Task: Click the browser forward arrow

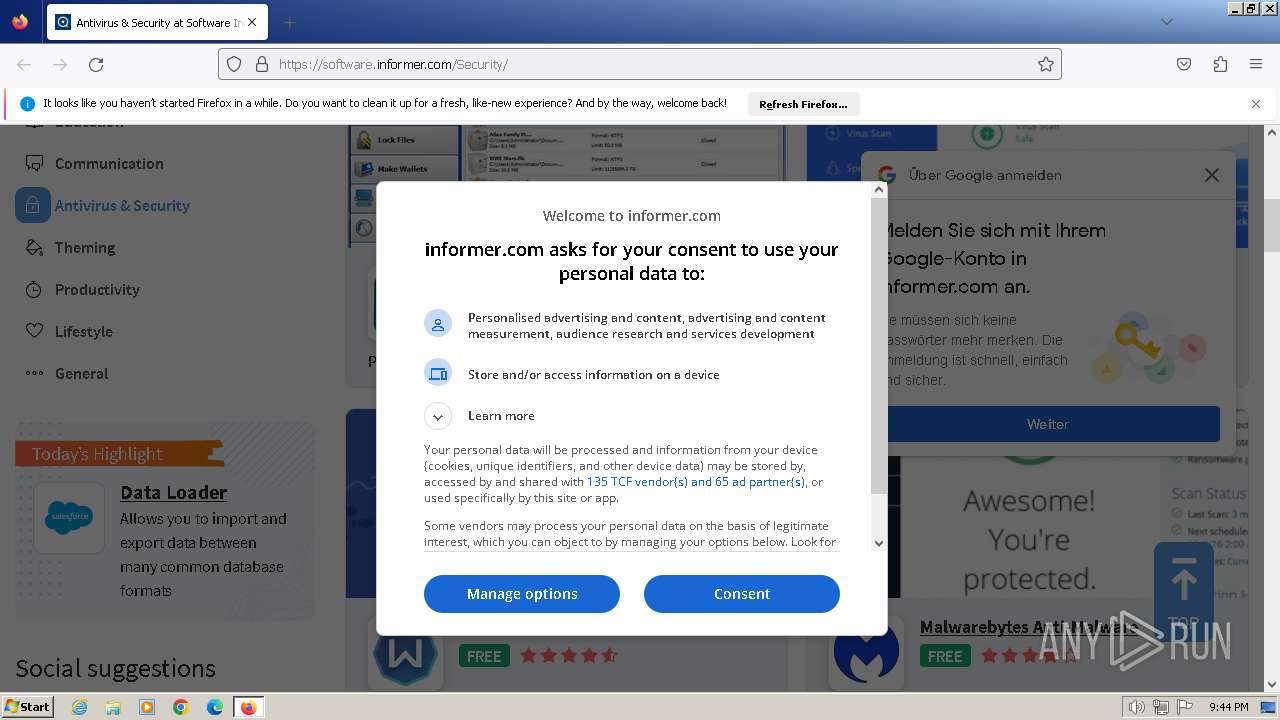Action: pos(60,64)
